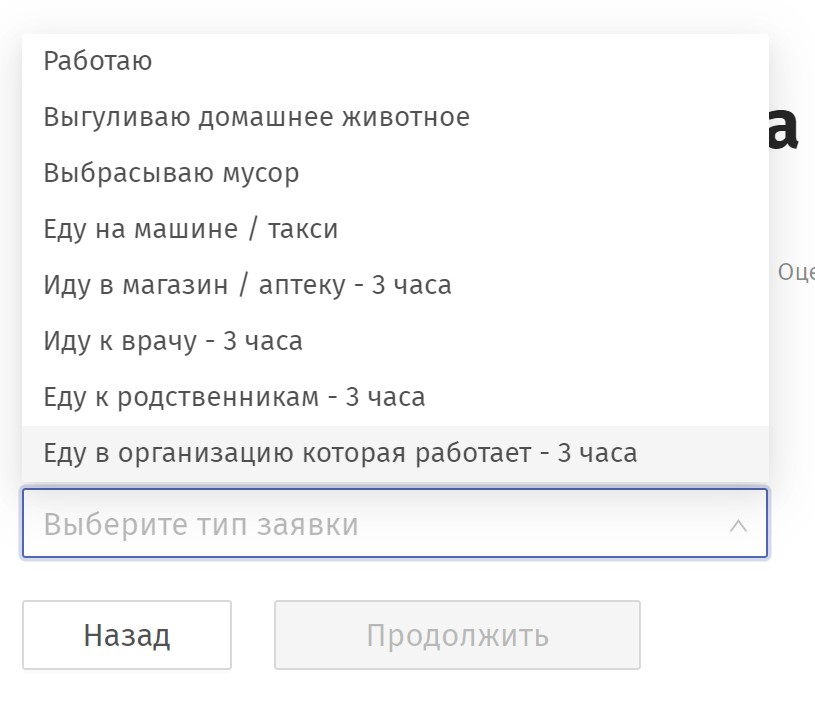
Task: Choose "Выгуливаю домашнее животное" from the list
Action: (256, 117)
